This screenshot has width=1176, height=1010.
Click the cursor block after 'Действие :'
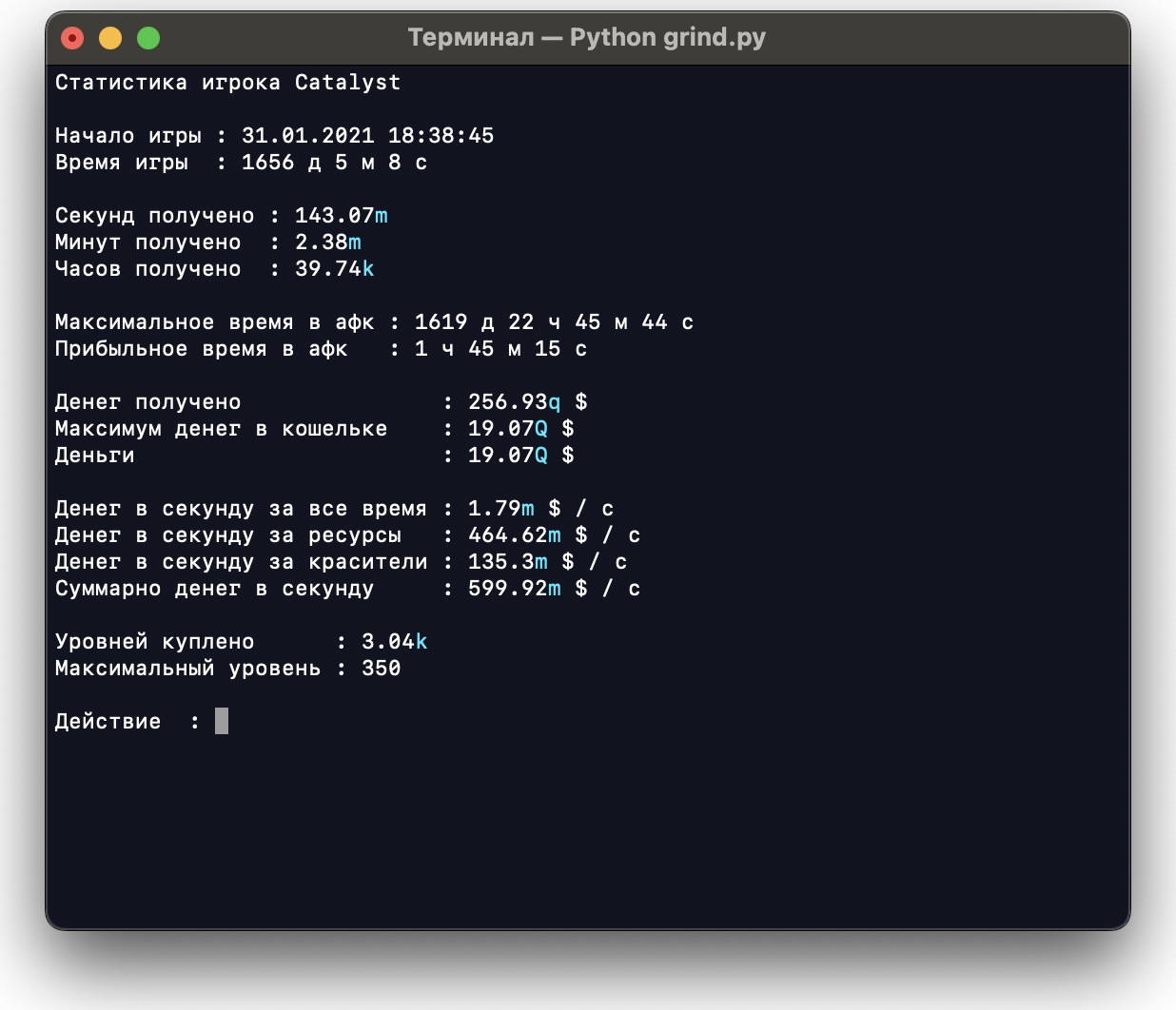(x=222, y=721)
